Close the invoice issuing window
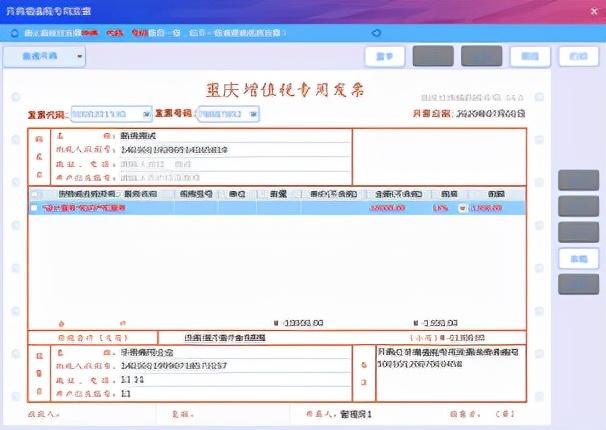This screenshot has height=430, width=606. point(594,12)
